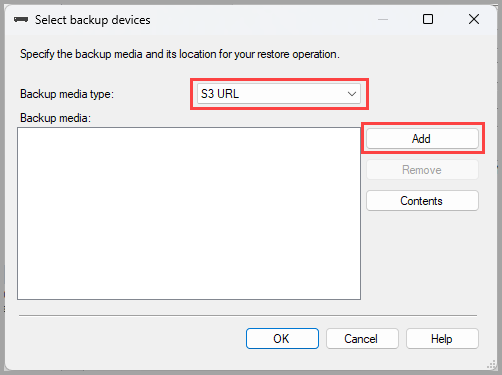Click inside the Backup media list box
The image size is (502, 375).
[189, 213]
